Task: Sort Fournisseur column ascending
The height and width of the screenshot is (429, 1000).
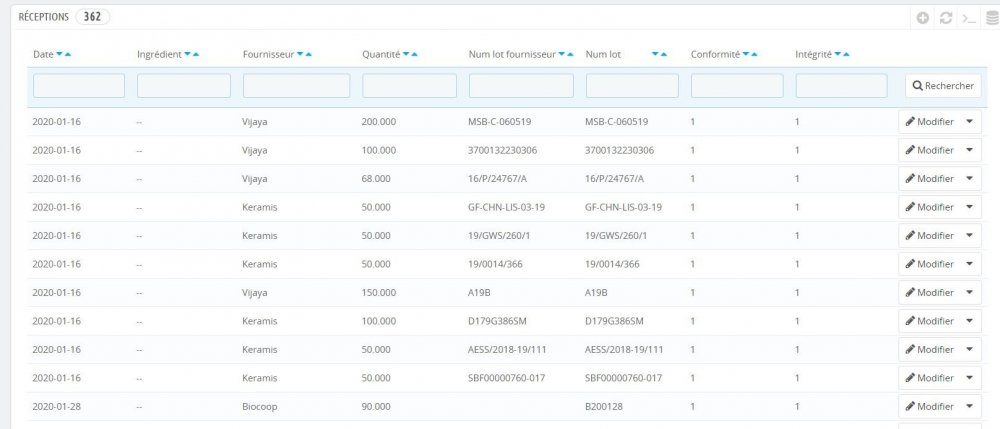Action: click(308, 55)
